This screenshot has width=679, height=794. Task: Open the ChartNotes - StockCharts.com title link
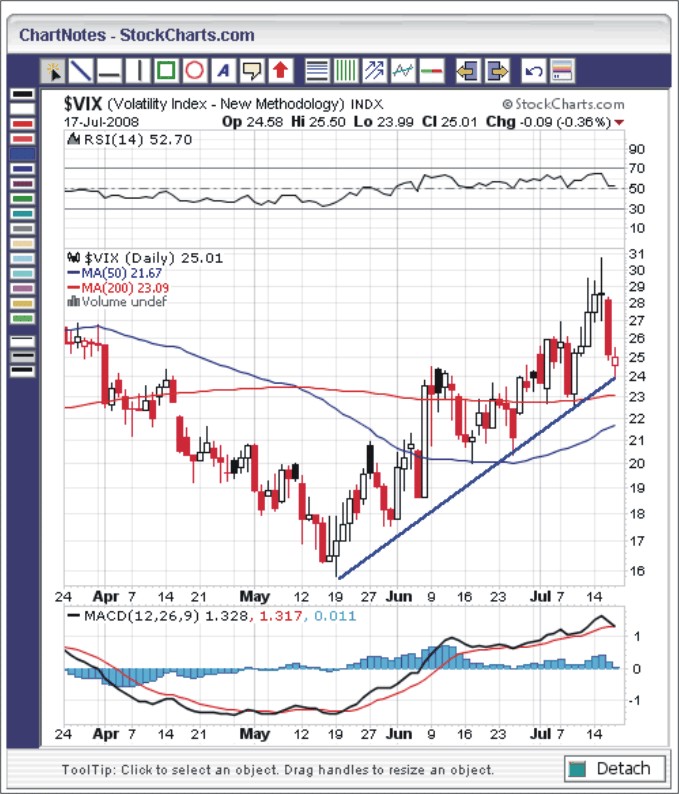(x=137, y=35)
